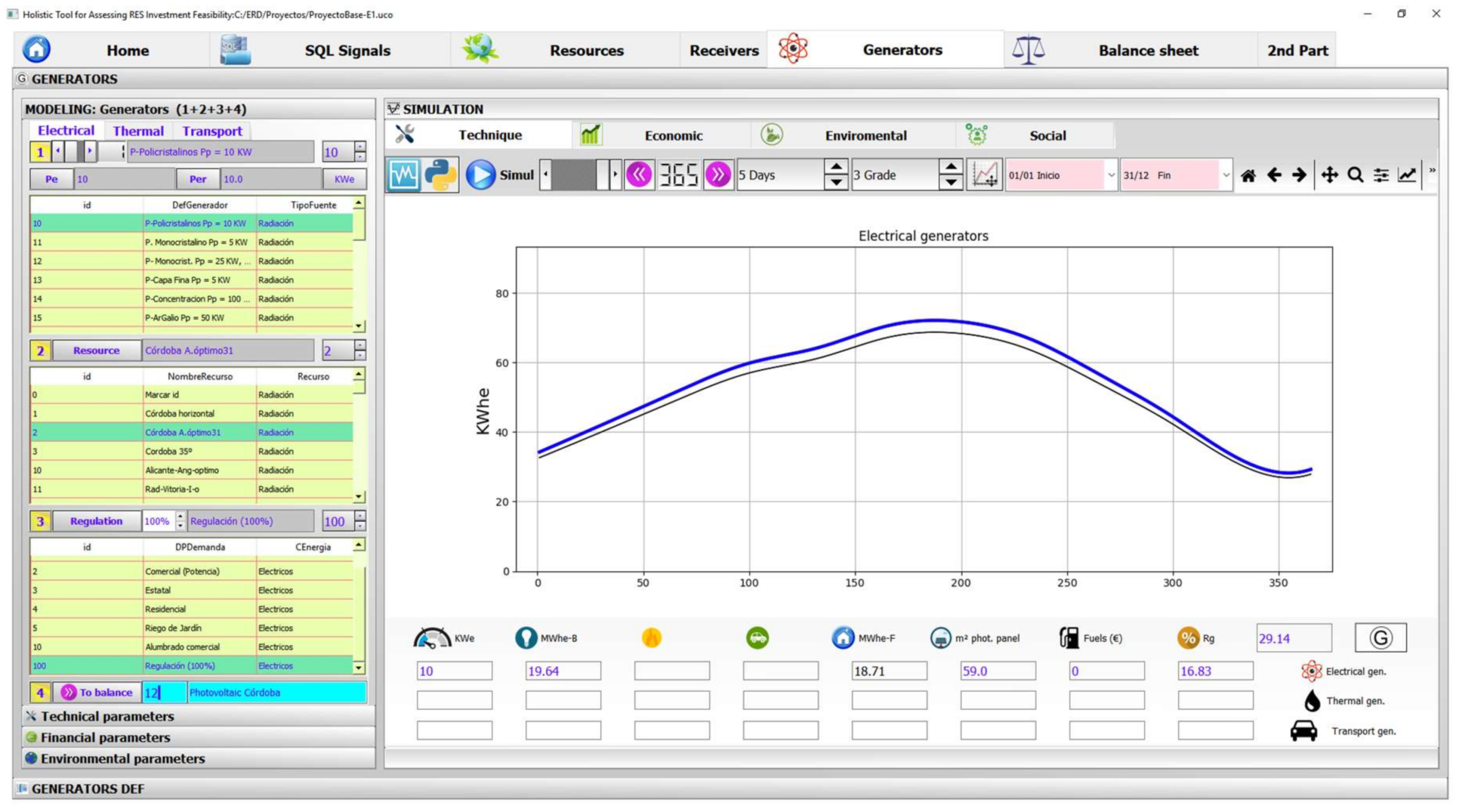Open the subplot configuration sliders icon
Screen dimensions: 1459x812
1382,175
